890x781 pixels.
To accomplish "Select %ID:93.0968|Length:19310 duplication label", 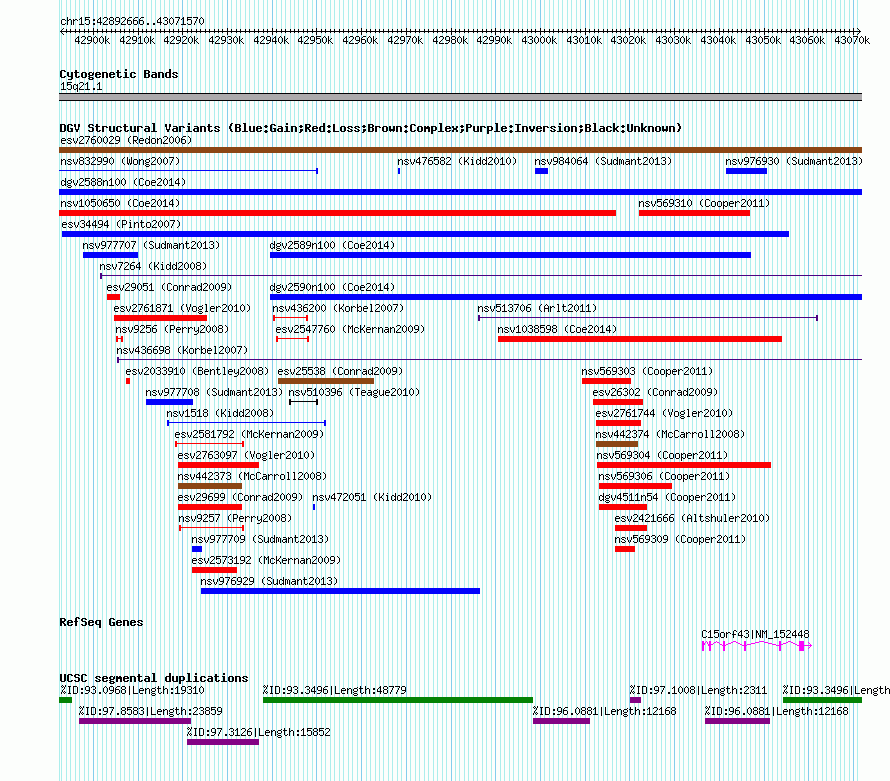I will [132, 691].
